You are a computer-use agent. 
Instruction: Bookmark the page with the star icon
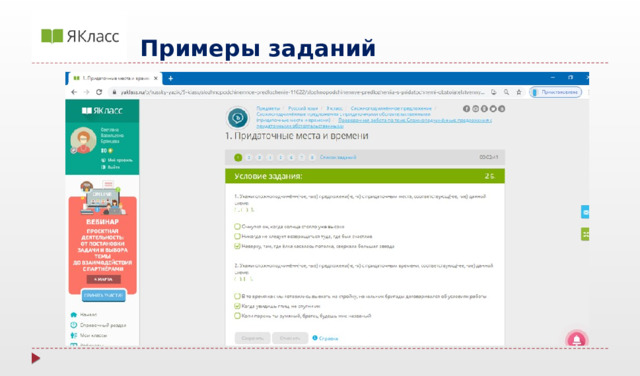click(x=519, y=92)
